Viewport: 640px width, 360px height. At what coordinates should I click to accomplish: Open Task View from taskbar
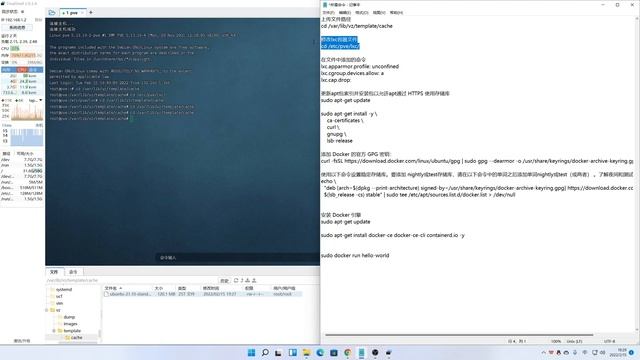(x=278, y=352)
